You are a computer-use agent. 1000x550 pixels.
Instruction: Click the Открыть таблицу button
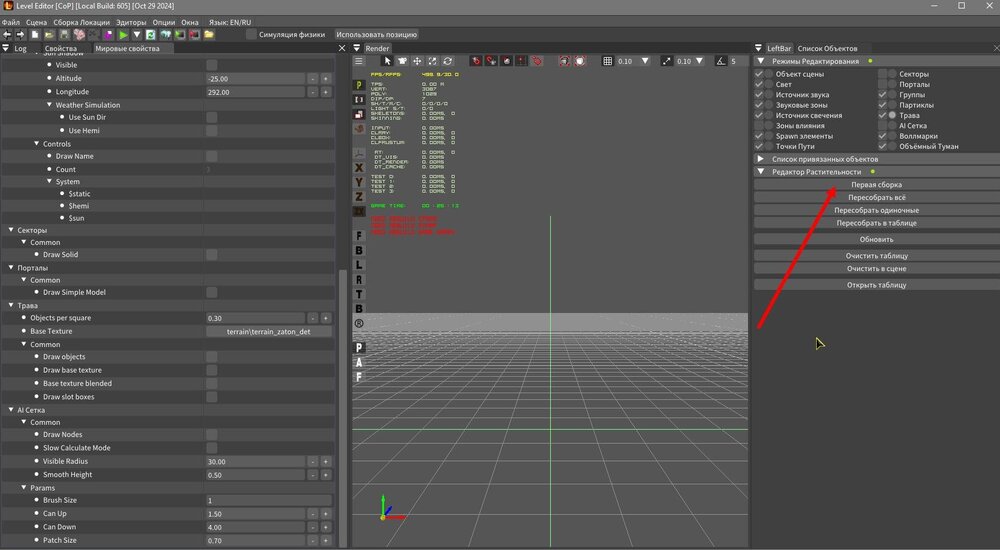(876, 285)
